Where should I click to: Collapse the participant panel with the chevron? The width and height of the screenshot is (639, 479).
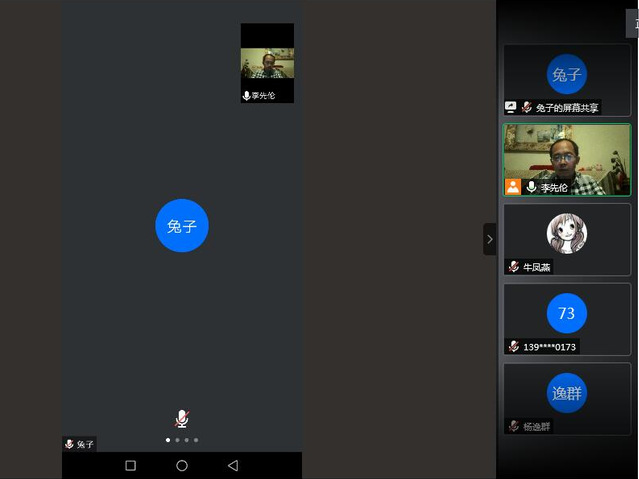(489, 239)
